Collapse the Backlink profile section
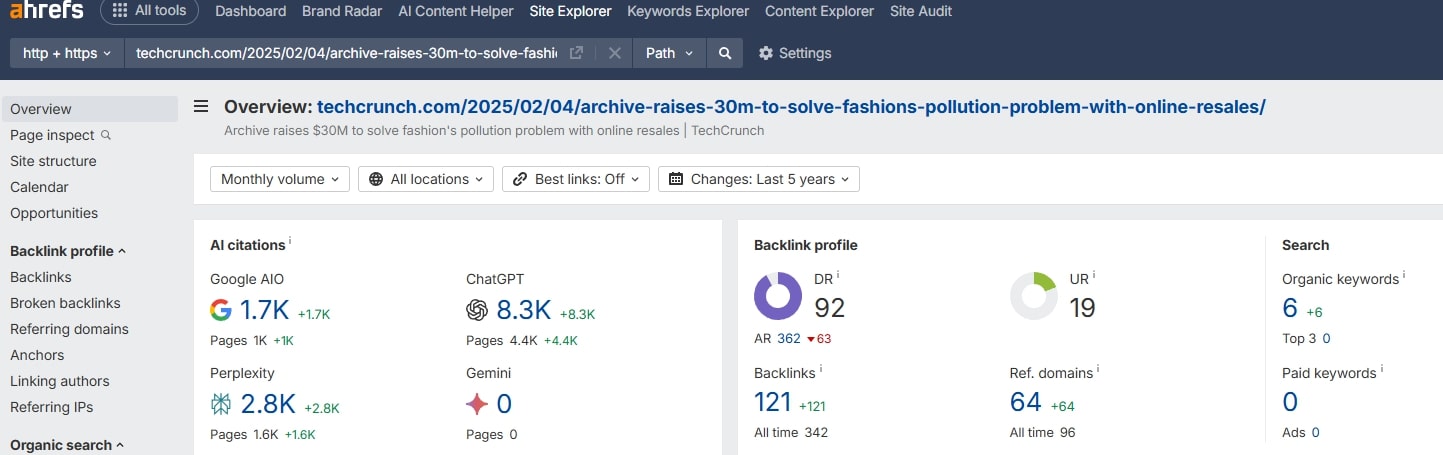The width and height of the screenshot is (1443, 455). (x=68, y=251)
